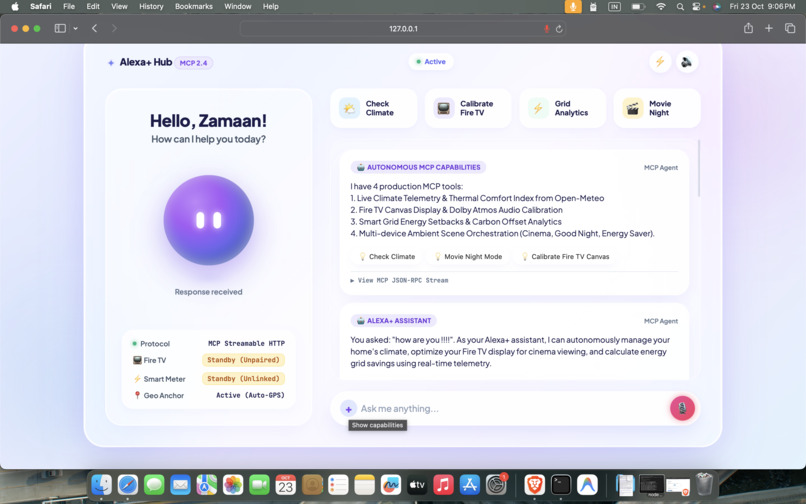Image resolution: width=806 pixels, height=504 pixels.
Task: Click the Calibrate Fire TV card
Action: (468, 108)
